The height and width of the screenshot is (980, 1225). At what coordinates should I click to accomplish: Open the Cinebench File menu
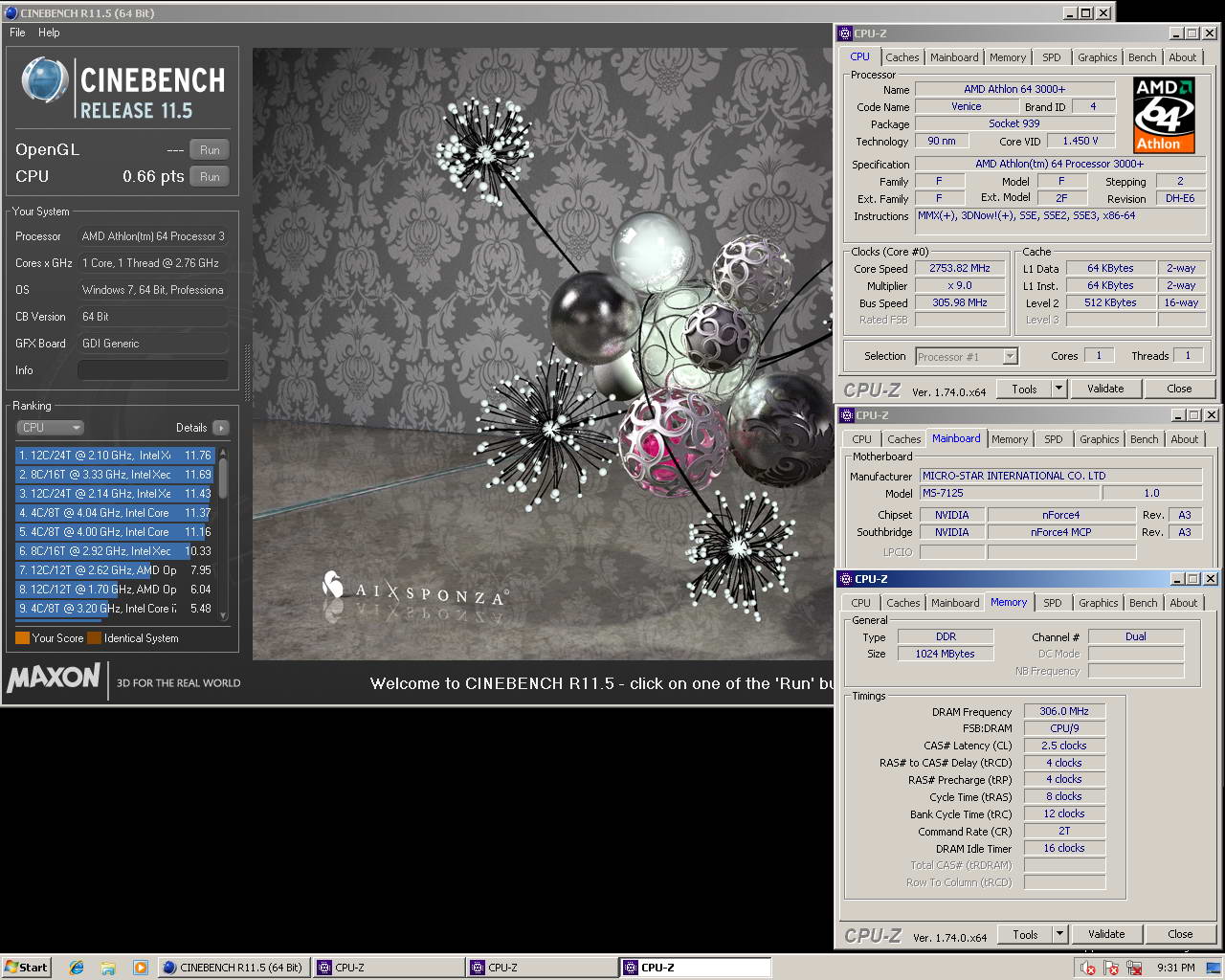coord(17,33)
